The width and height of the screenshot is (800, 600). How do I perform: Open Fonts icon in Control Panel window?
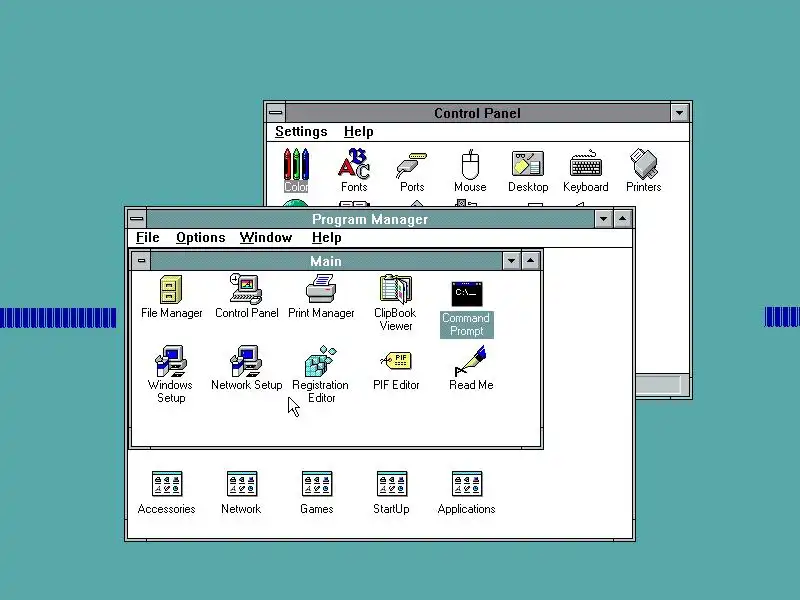pos(354,163)
